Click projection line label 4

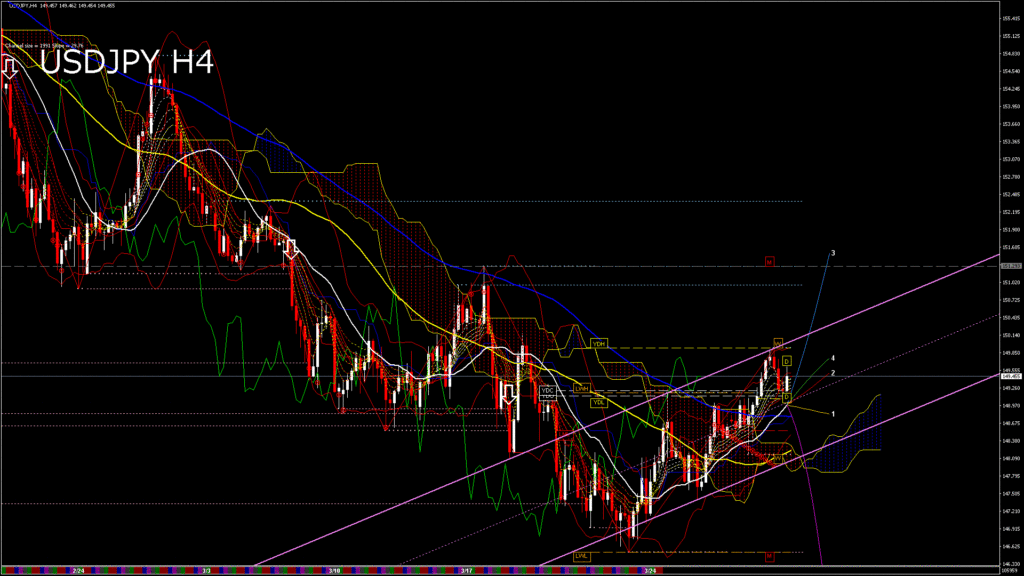pyautogui.click(x=833, y=357)
